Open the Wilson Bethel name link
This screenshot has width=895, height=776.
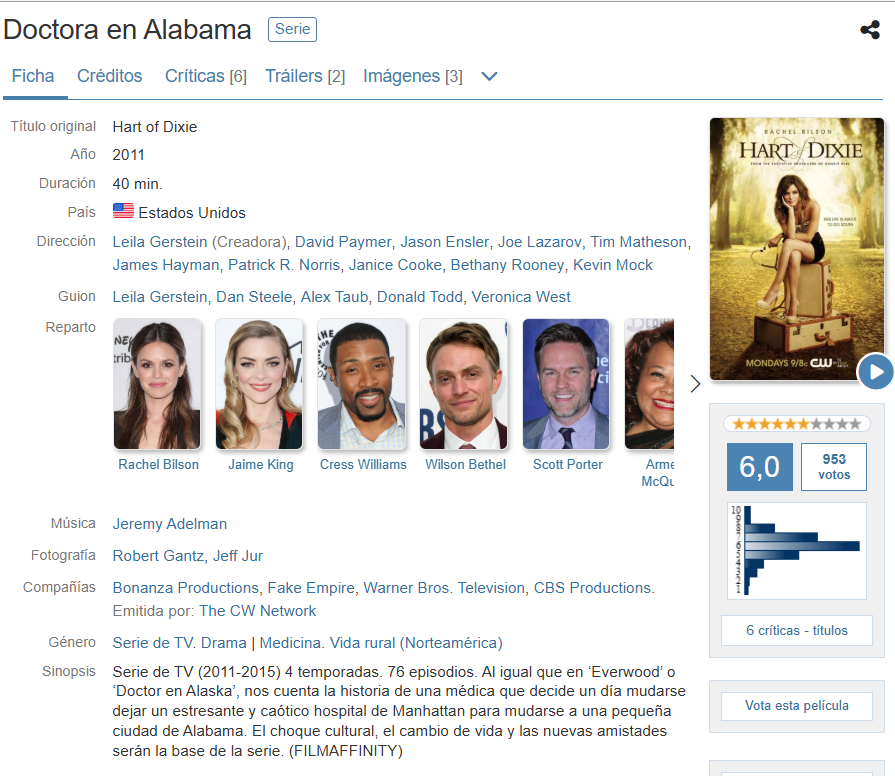click(465, 464)
